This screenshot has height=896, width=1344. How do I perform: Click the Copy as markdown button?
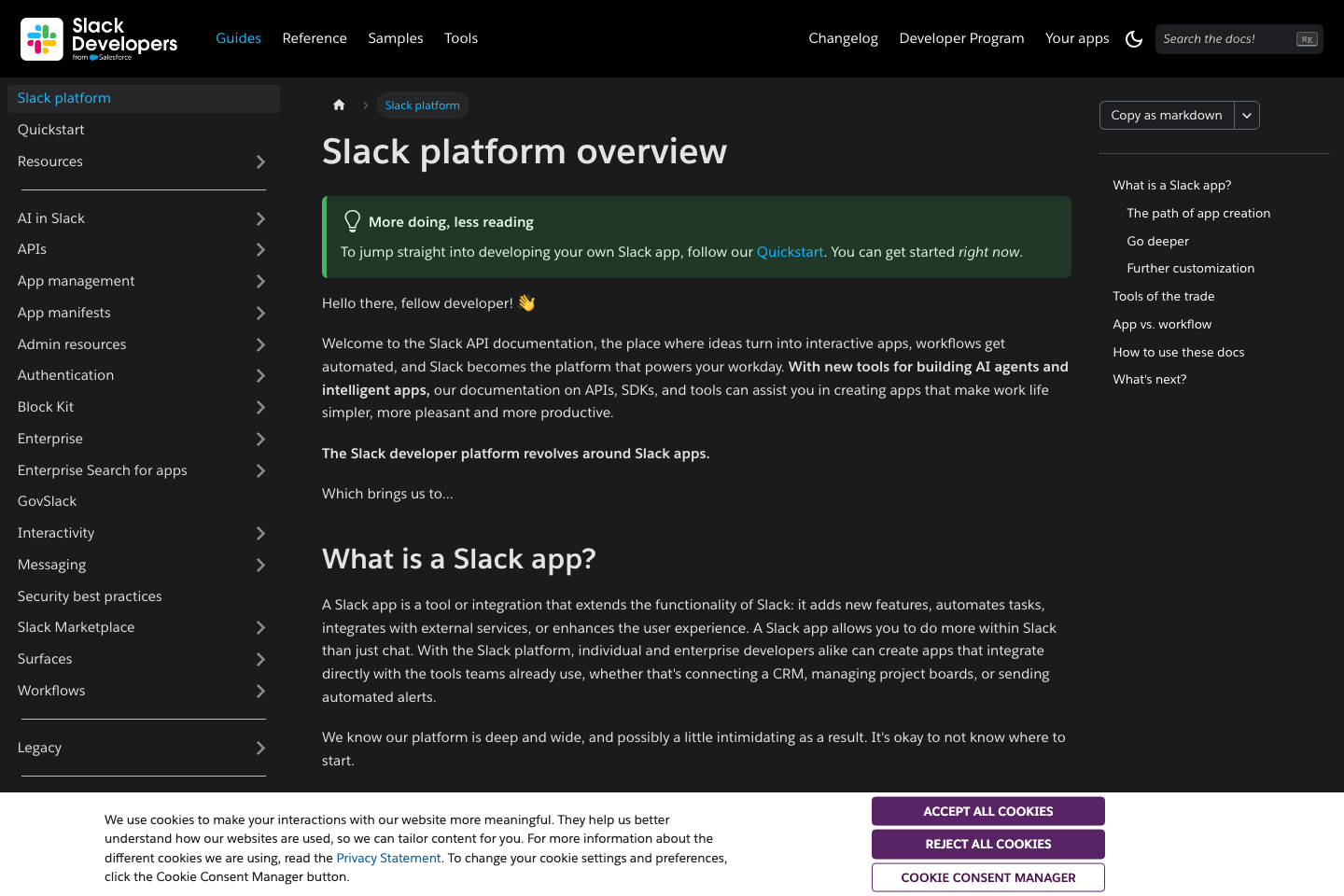coord(1166,115)
